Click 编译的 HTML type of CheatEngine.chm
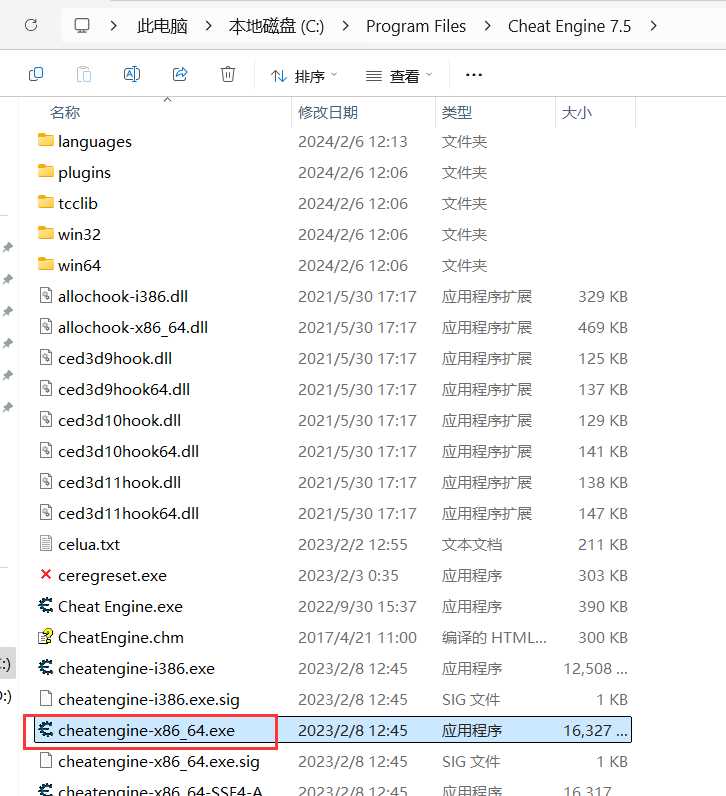 (x=494, y=638)
